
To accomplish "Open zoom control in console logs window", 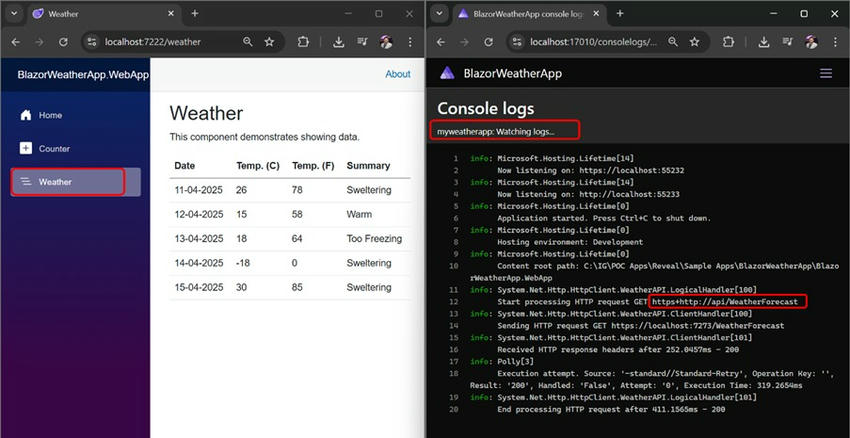I will pos(673,42).
